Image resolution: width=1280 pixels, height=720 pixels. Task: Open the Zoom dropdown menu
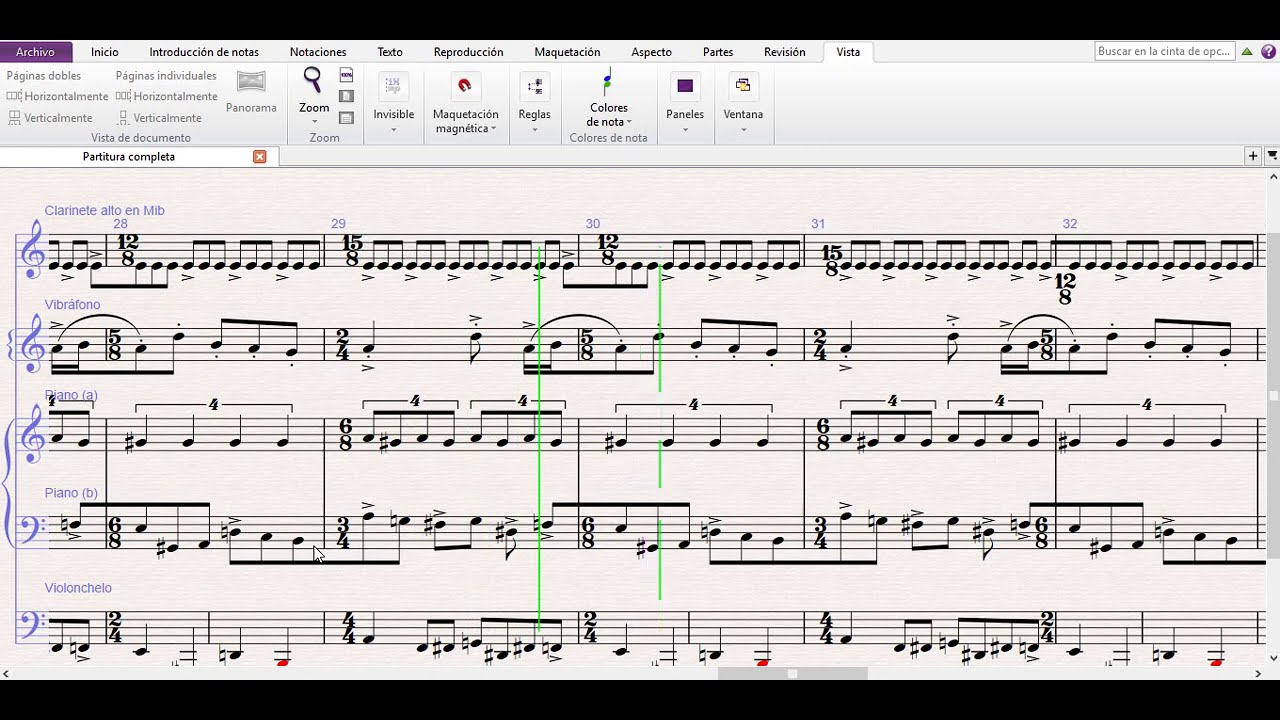(x=314, y=114)
